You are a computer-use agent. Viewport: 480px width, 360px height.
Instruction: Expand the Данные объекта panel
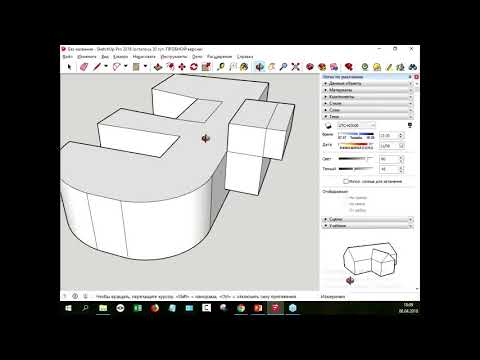[368, 84]
